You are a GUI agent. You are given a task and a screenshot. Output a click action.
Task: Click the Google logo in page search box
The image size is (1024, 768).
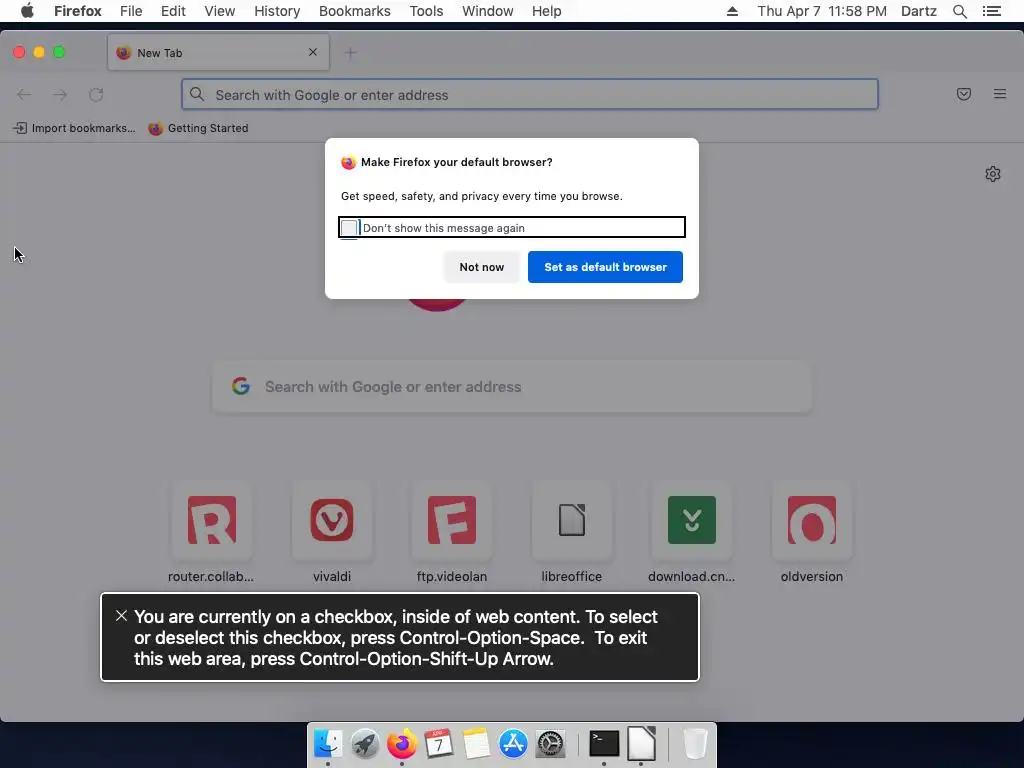pyautogui.click(x=241, y=386)
